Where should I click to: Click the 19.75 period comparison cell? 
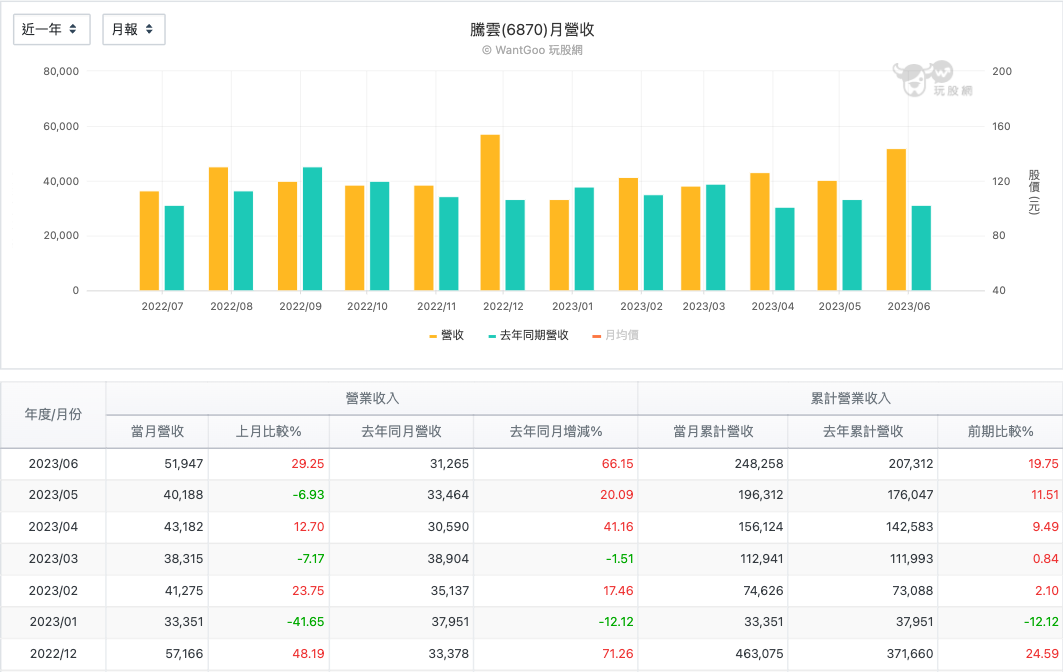point(1000,464)
